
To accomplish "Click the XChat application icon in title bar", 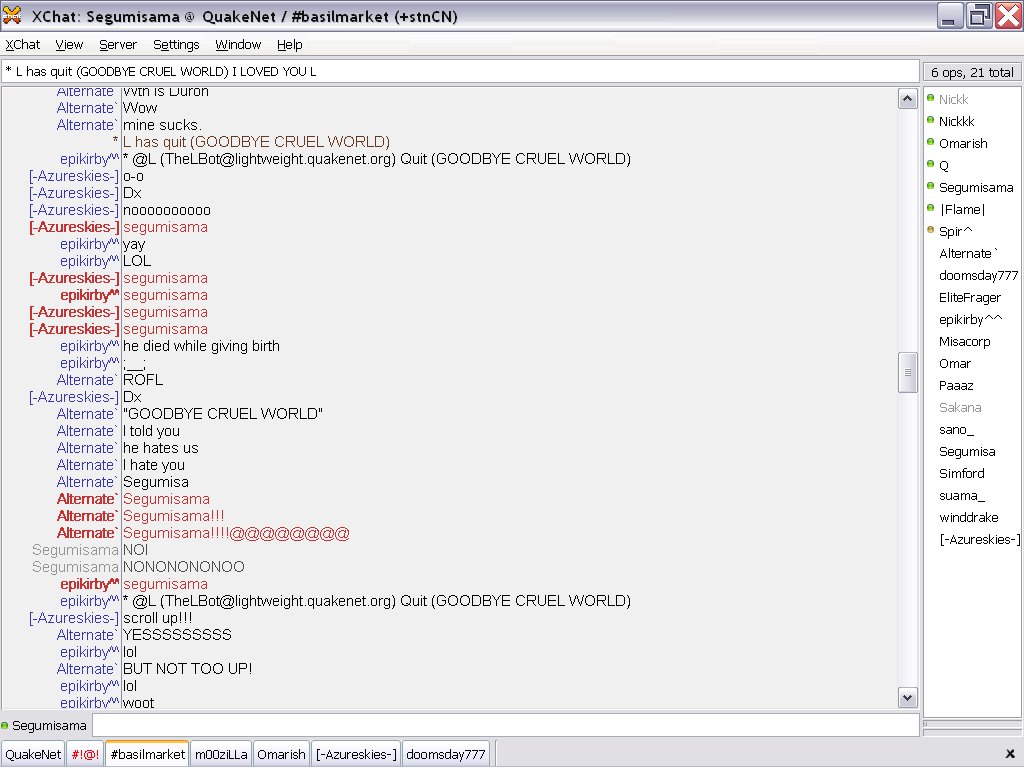I will (13, 16).
